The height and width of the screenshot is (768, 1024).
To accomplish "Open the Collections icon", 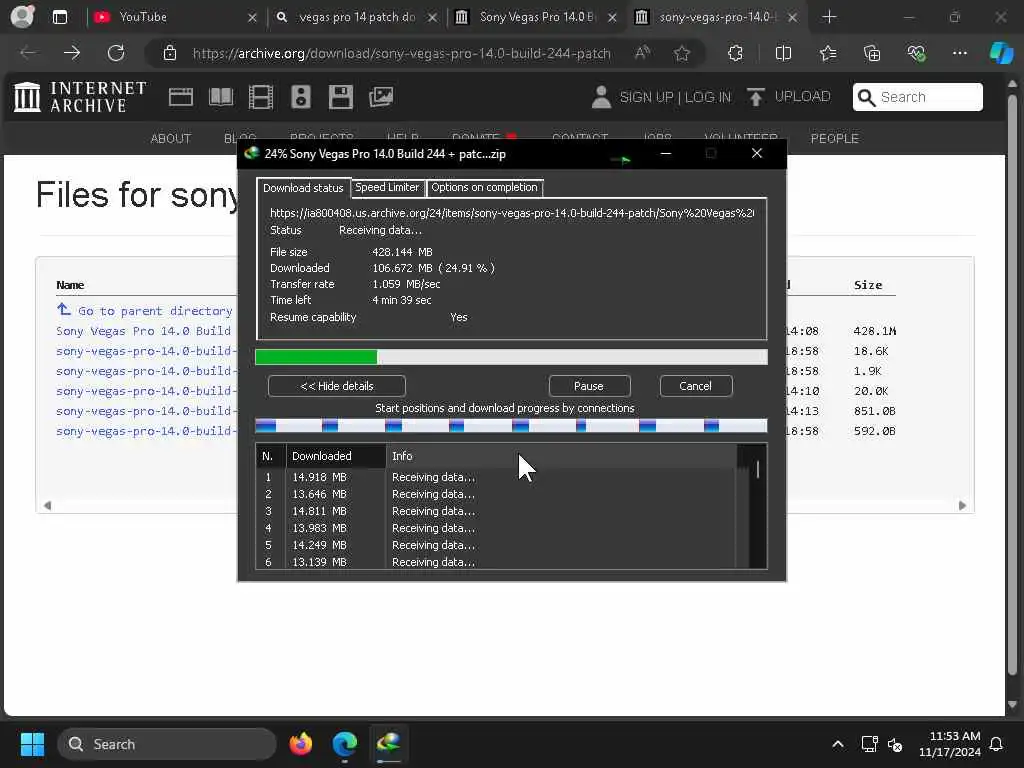I will 872,53.
